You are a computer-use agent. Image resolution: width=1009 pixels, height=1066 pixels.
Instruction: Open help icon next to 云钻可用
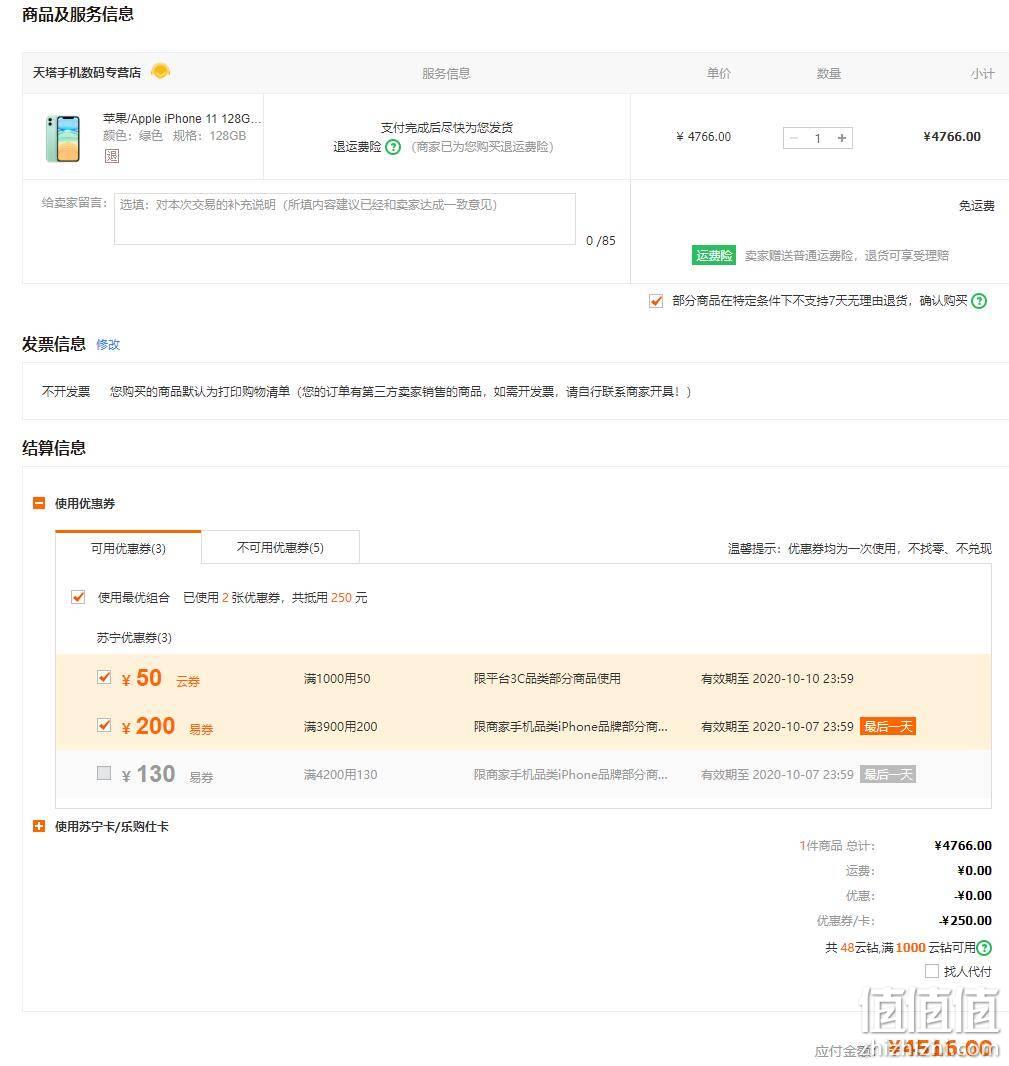pos(984,947)
